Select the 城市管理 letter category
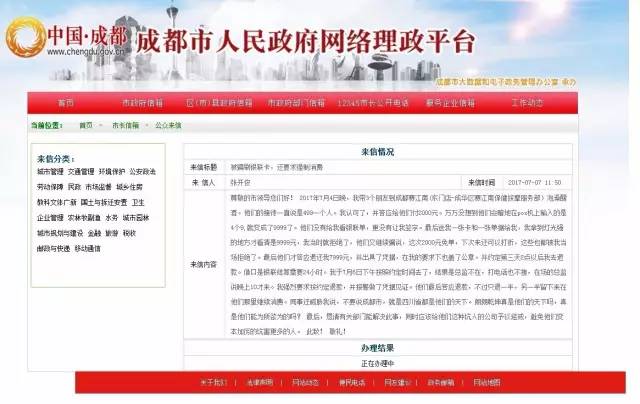 pos(50,172)
